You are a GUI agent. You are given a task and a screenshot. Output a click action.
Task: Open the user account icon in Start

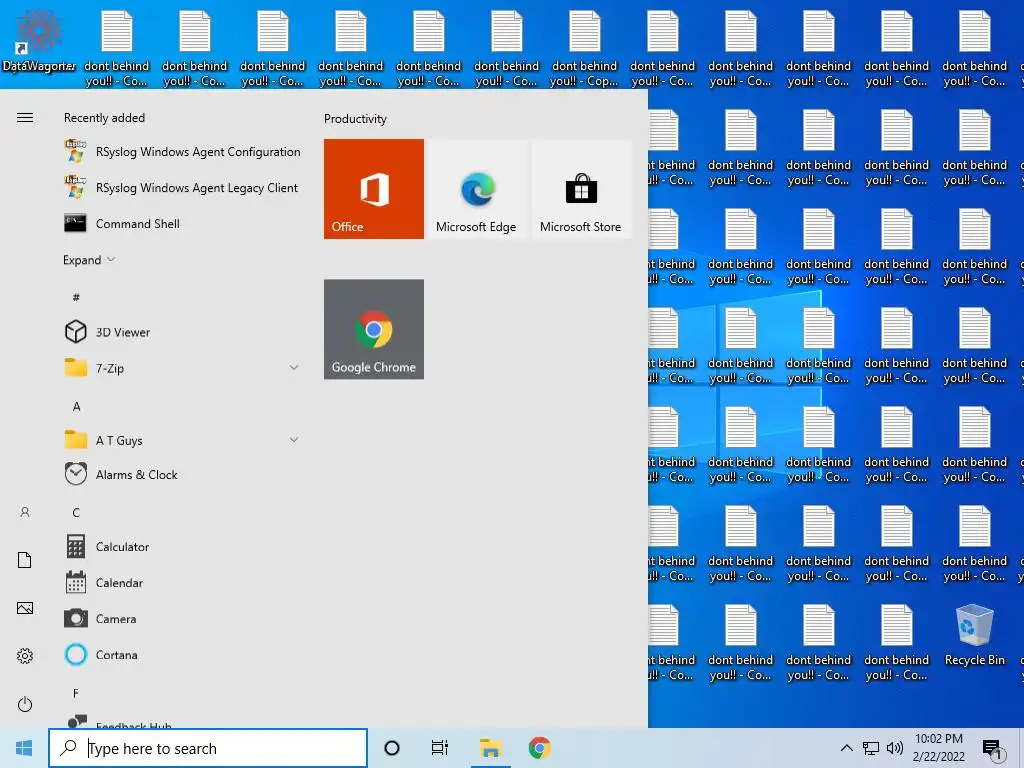pos(25,513)
